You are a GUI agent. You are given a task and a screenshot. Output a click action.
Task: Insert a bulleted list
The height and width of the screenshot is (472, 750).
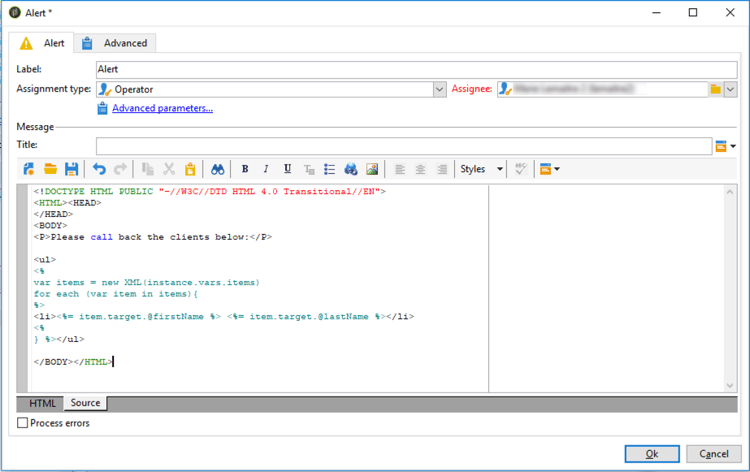tap(330, 169)
